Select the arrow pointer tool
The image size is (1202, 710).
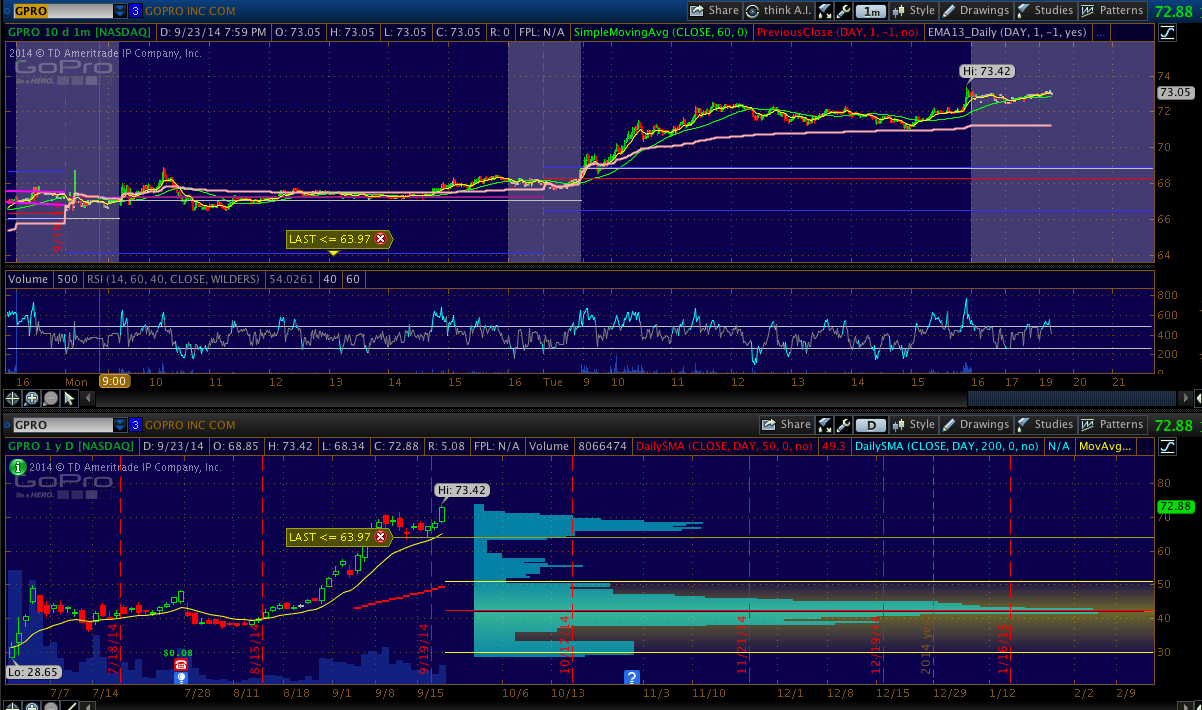tap(69, 398)
